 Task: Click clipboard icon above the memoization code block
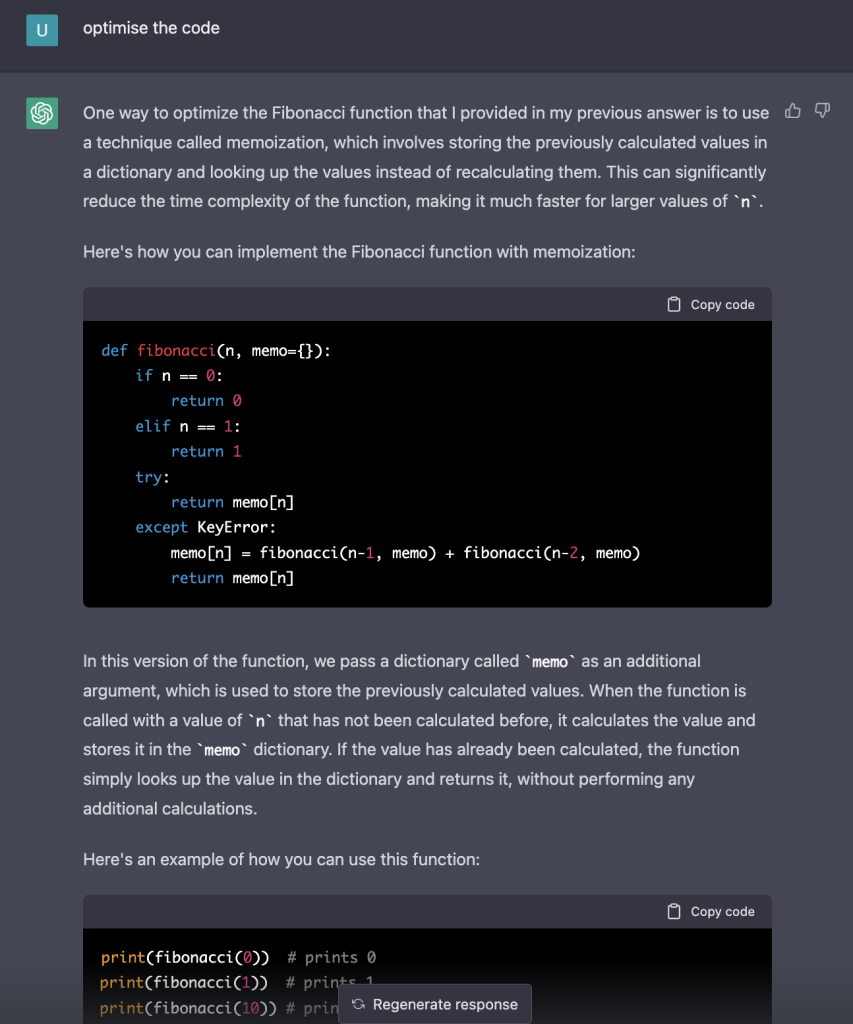tap(674, 304)
